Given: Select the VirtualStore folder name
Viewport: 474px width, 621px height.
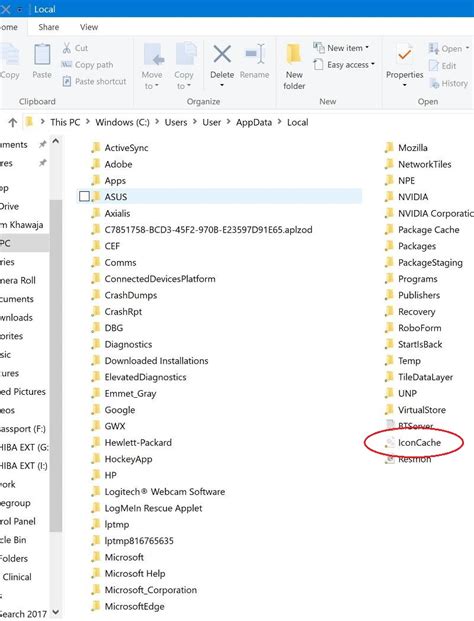Looking at the screenshot, I should 422,410.
